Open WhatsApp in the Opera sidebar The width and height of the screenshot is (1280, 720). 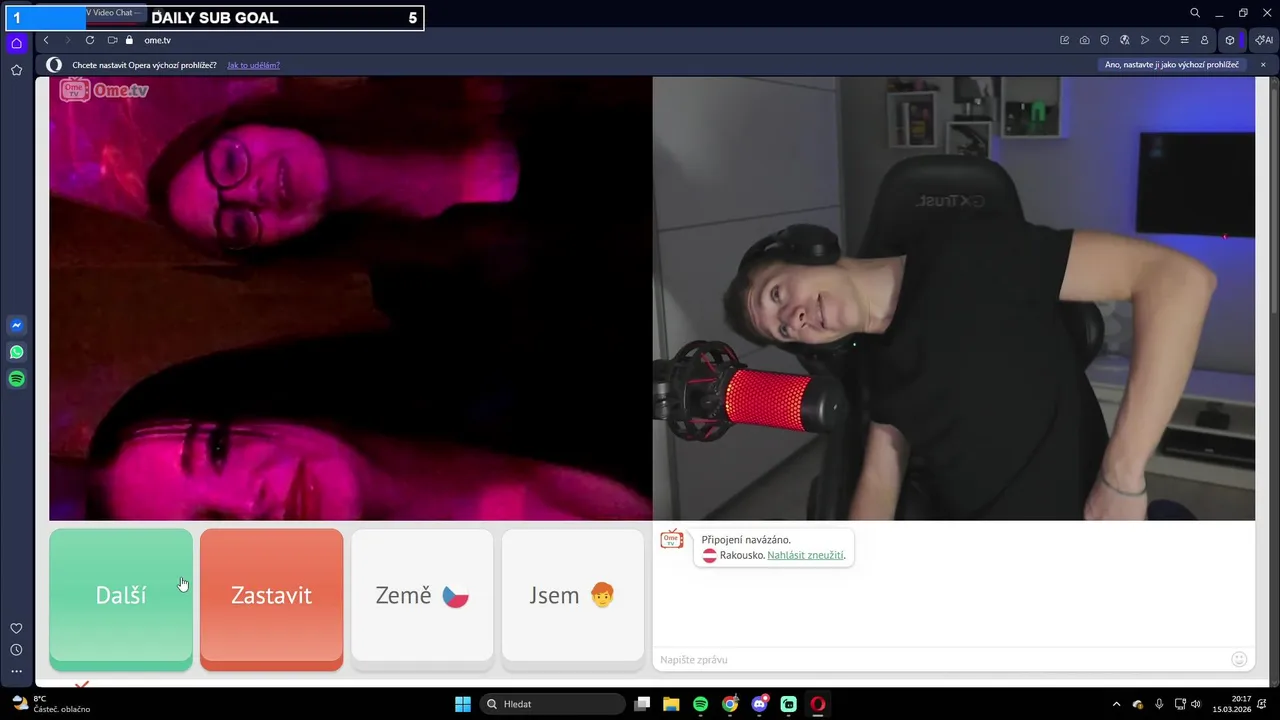click(x=16, y=352)
